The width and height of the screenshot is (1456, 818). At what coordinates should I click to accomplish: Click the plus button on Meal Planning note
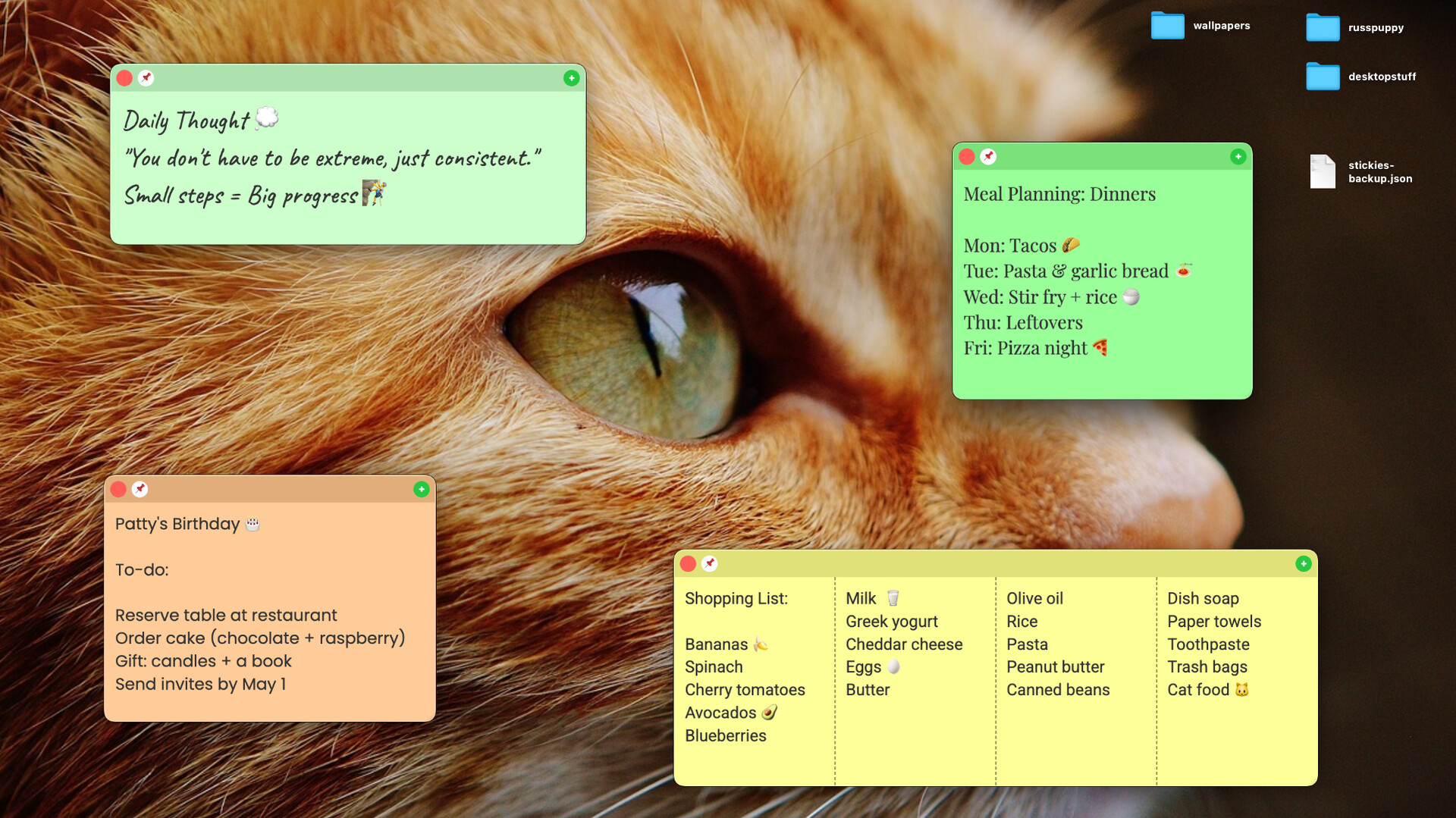click(1238, 157)
